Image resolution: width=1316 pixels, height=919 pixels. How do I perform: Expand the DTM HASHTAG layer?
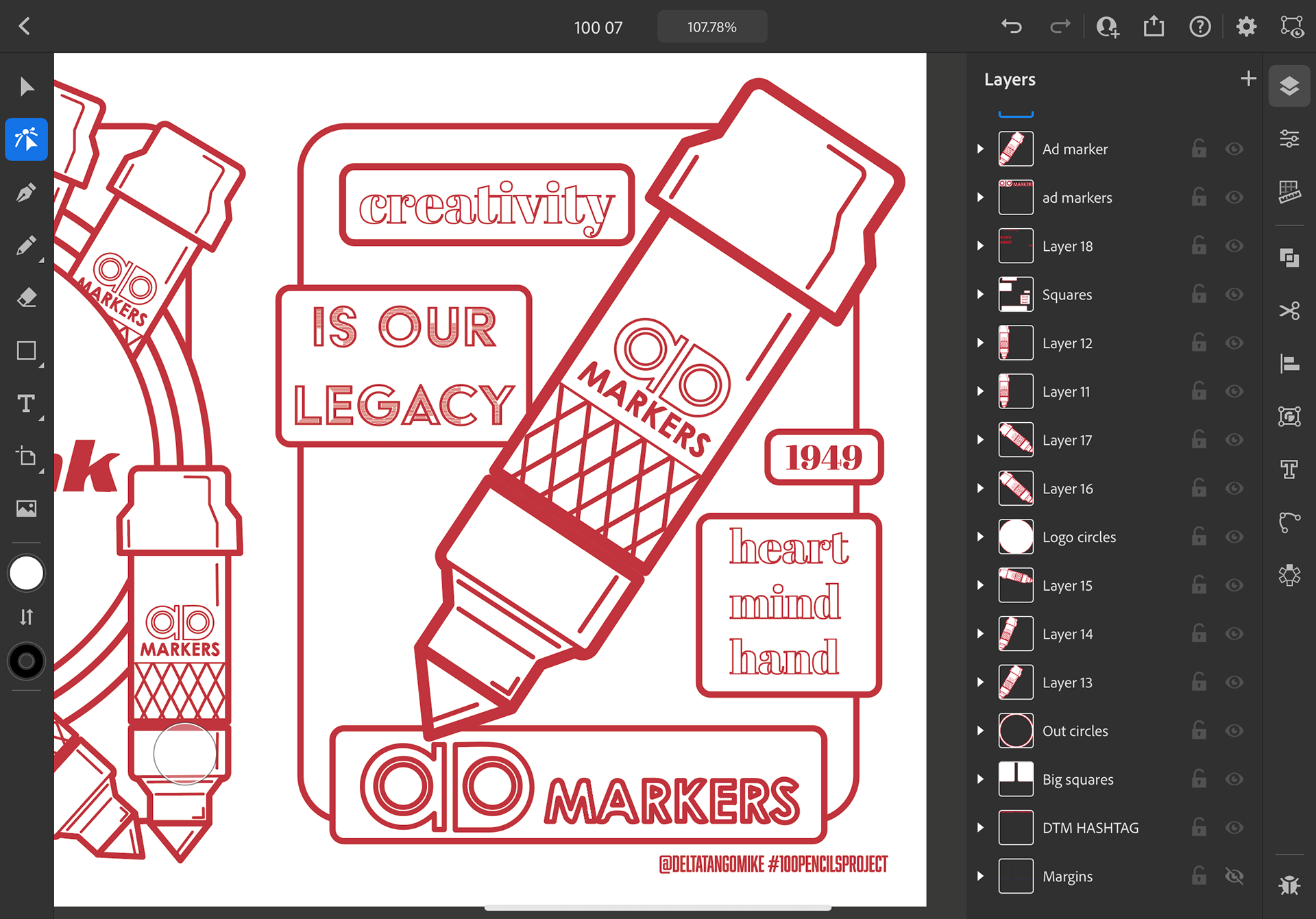pos(980,827)
